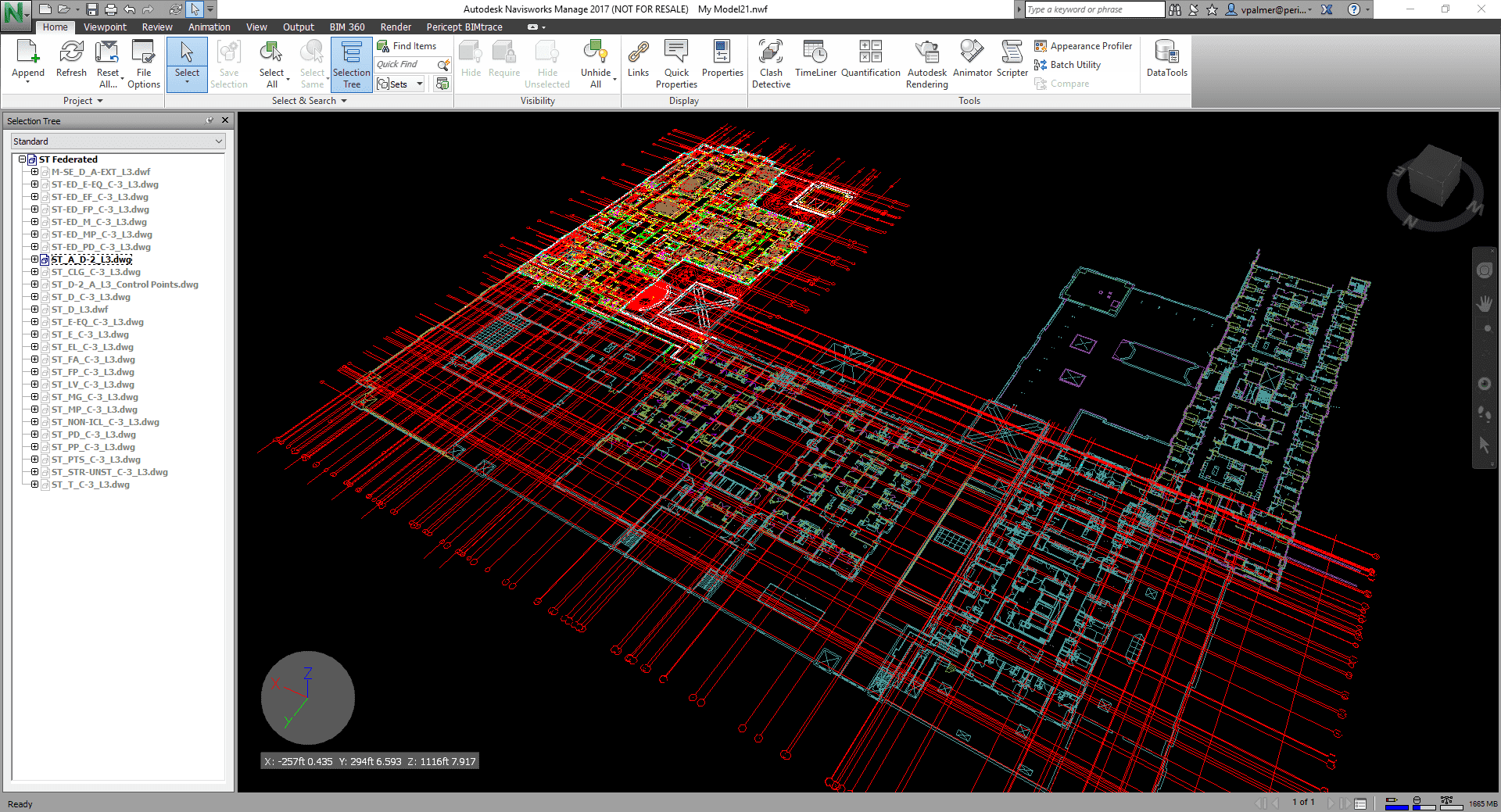
Task: Click the Links icon
Action: point(638,52)
